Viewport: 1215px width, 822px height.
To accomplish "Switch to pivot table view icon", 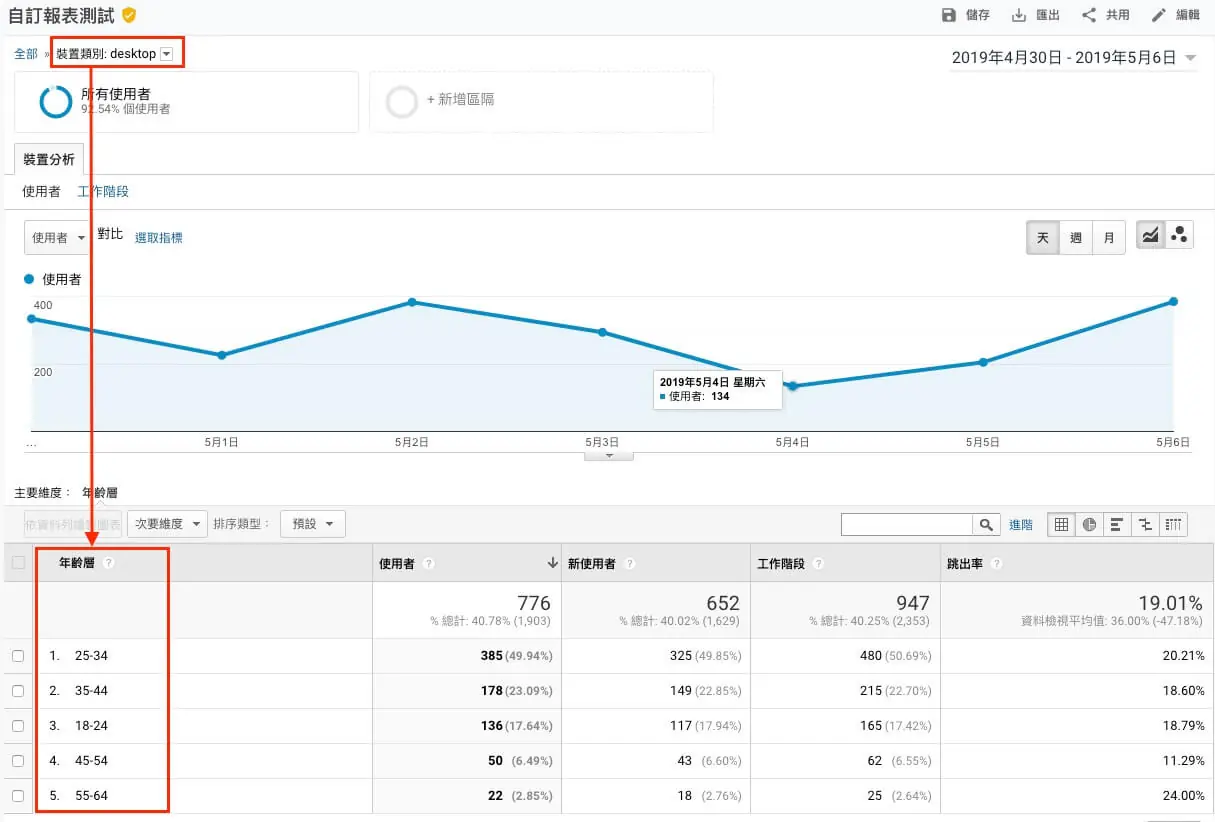I will 1173,524.
